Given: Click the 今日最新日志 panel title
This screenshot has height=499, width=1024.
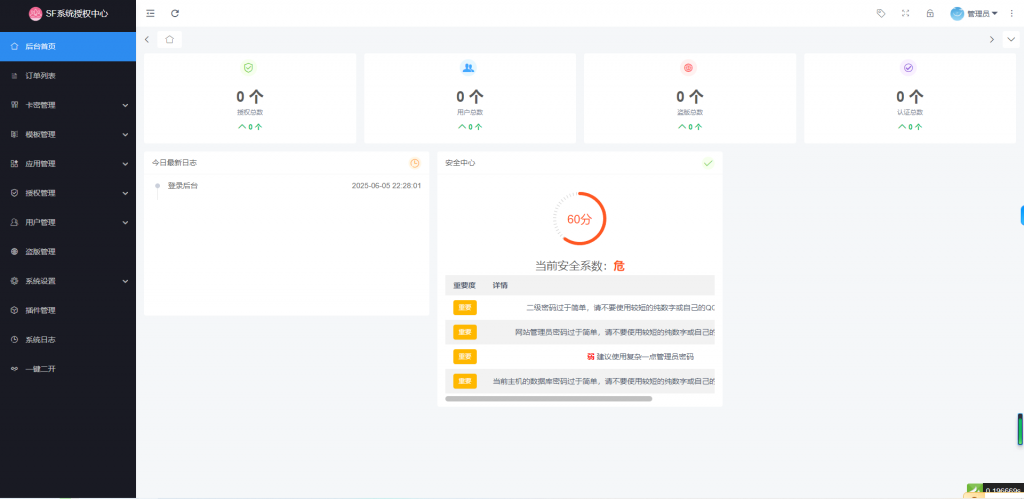Looking at the screenshot, I should pos(175,163).
